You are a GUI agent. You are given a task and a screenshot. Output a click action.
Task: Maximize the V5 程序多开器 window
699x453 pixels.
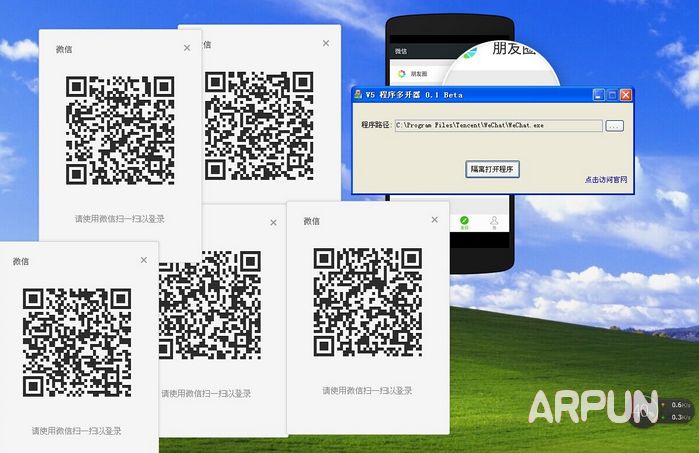[x=613, y=95]
